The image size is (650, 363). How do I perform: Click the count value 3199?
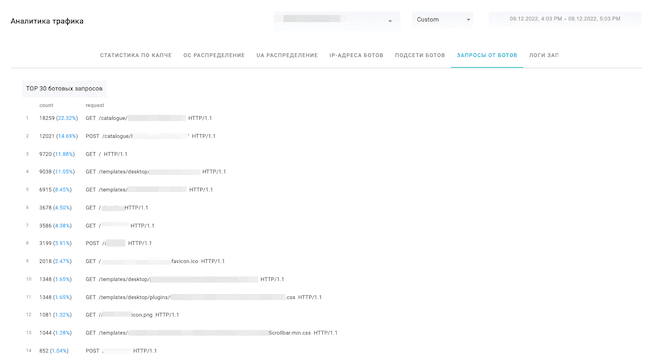coord(46,243)
